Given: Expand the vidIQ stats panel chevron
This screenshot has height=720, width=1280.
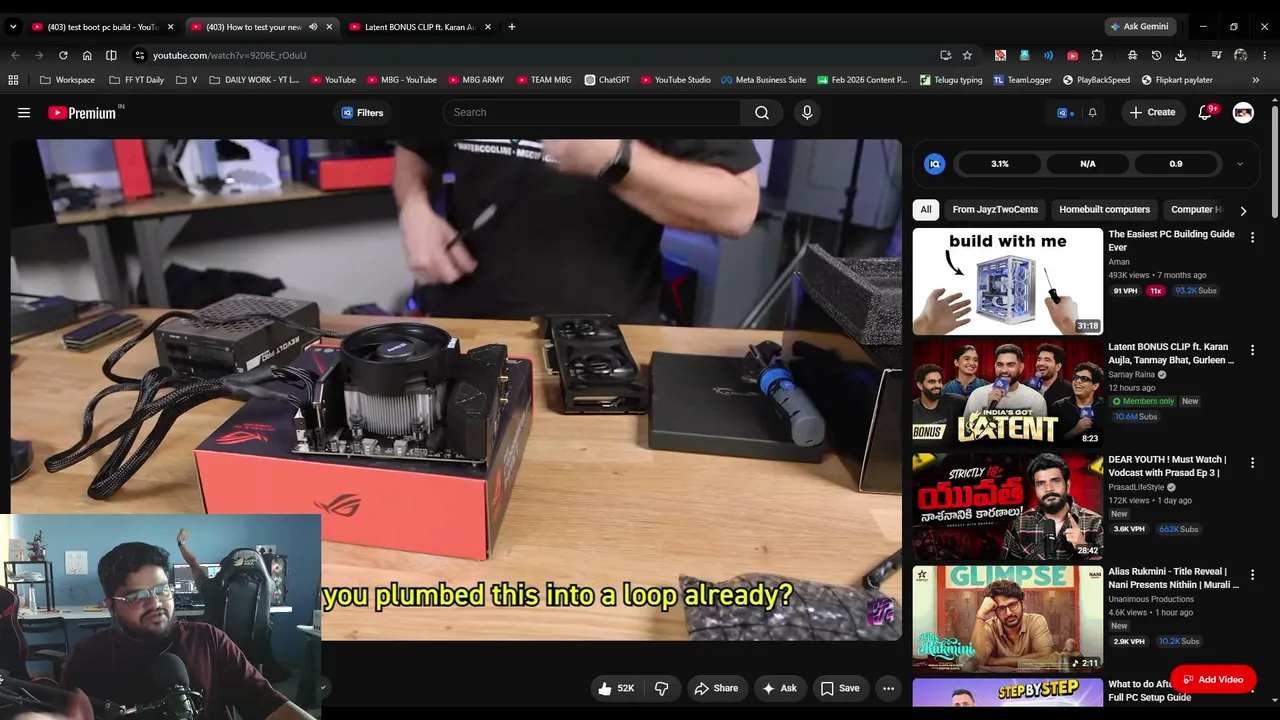Looking at the screenshot, I should click(x=1240, y=164).
